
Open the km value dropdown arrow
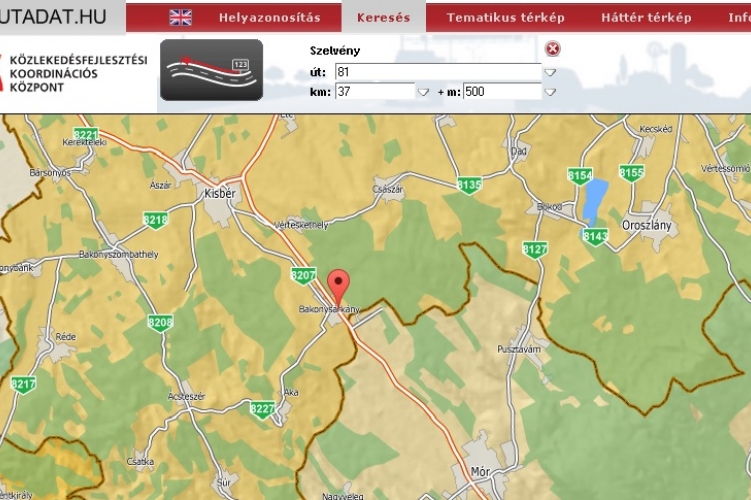tap(422, 92)
